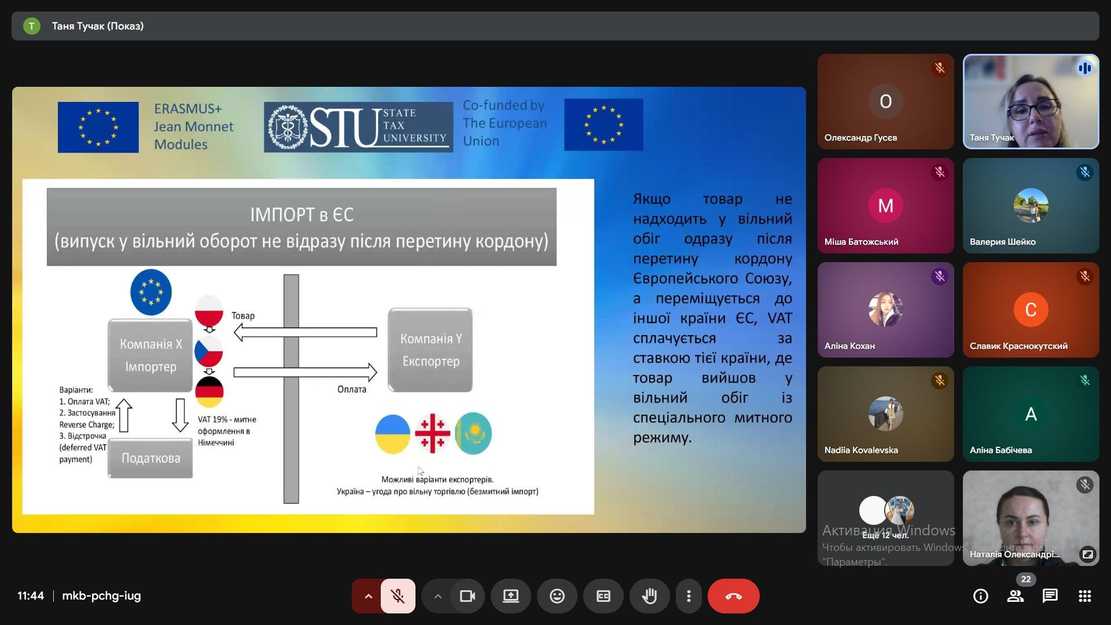Expand video settings arrow beside camera
Image resolution: width=1111 pixels, height=625 pixels.
coord(438,596)
